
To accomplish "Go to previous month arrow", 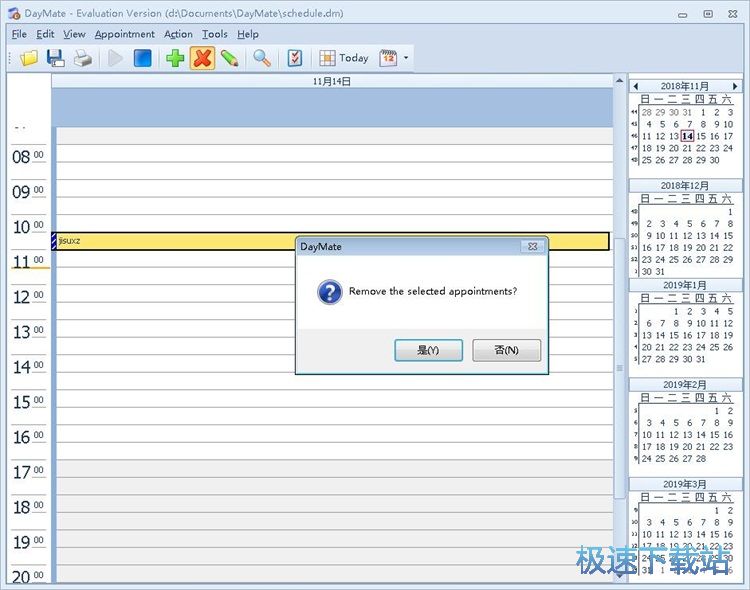I will tap(636, 86).
